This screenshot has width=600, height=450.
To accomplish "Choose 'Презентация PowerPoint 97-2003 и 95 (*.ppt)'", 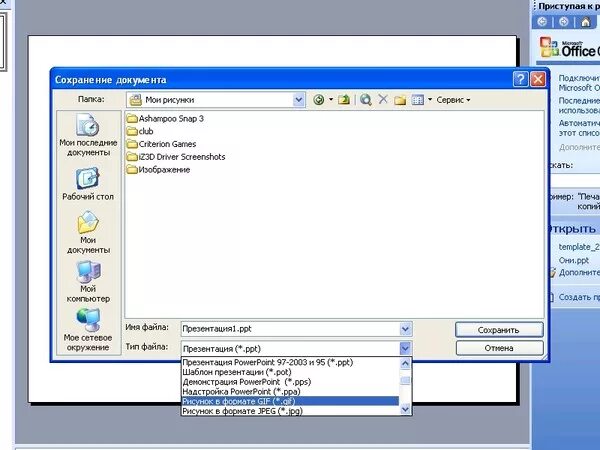I will (290, 362).
